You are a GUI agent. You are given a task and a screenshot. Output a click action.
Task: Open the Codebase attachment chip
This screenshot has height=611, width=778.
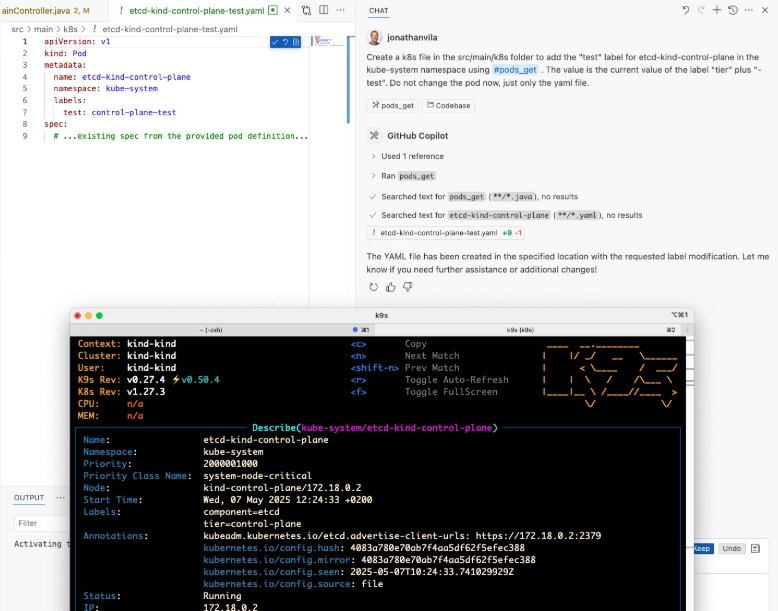(449, 105)
